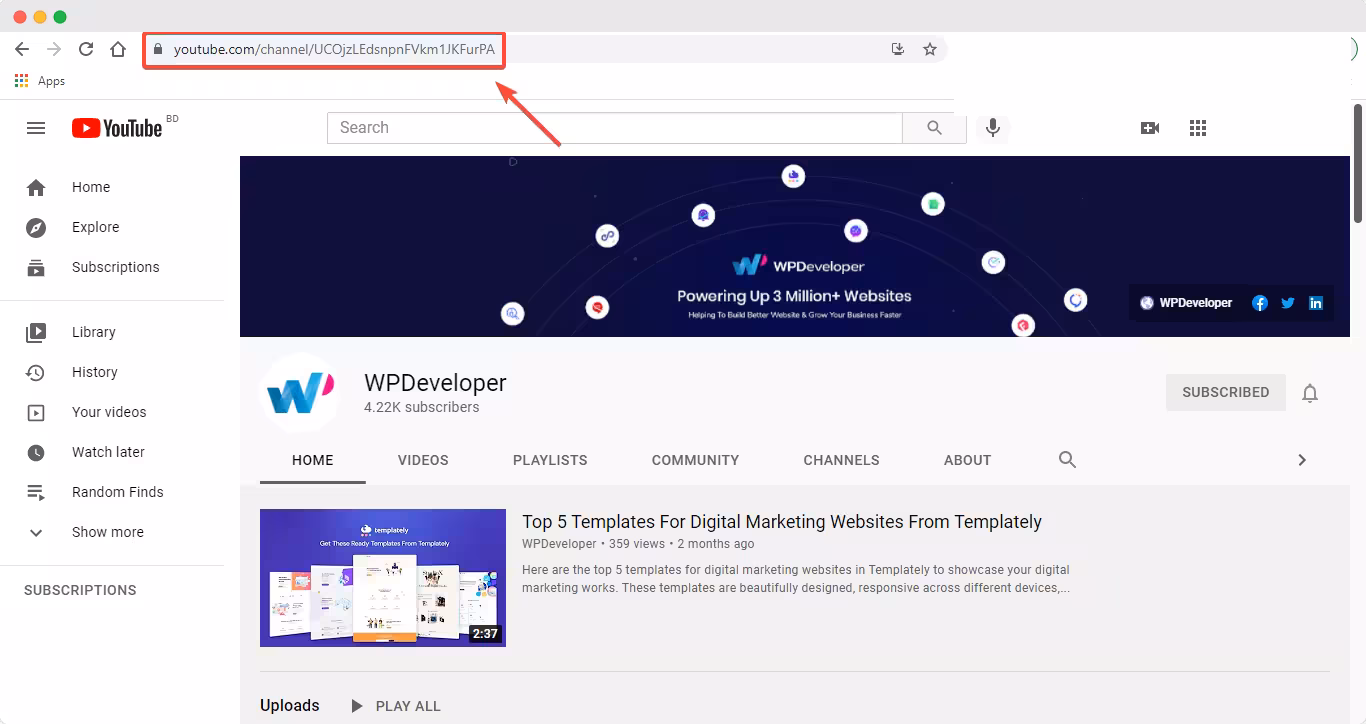This screenshot has height=724, width=1366.
Task: Open Subscriptions in the sidebar
Action: click(112, 267)
